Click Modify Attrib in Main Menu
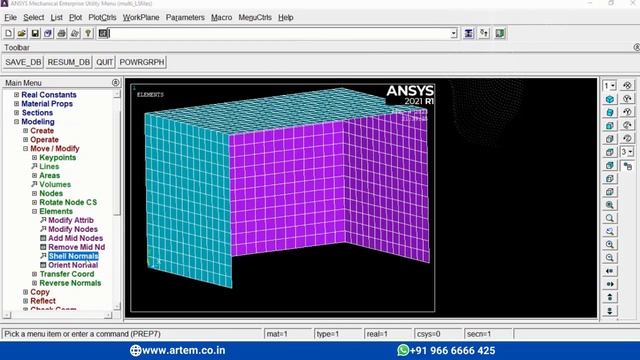 [71, 220]
